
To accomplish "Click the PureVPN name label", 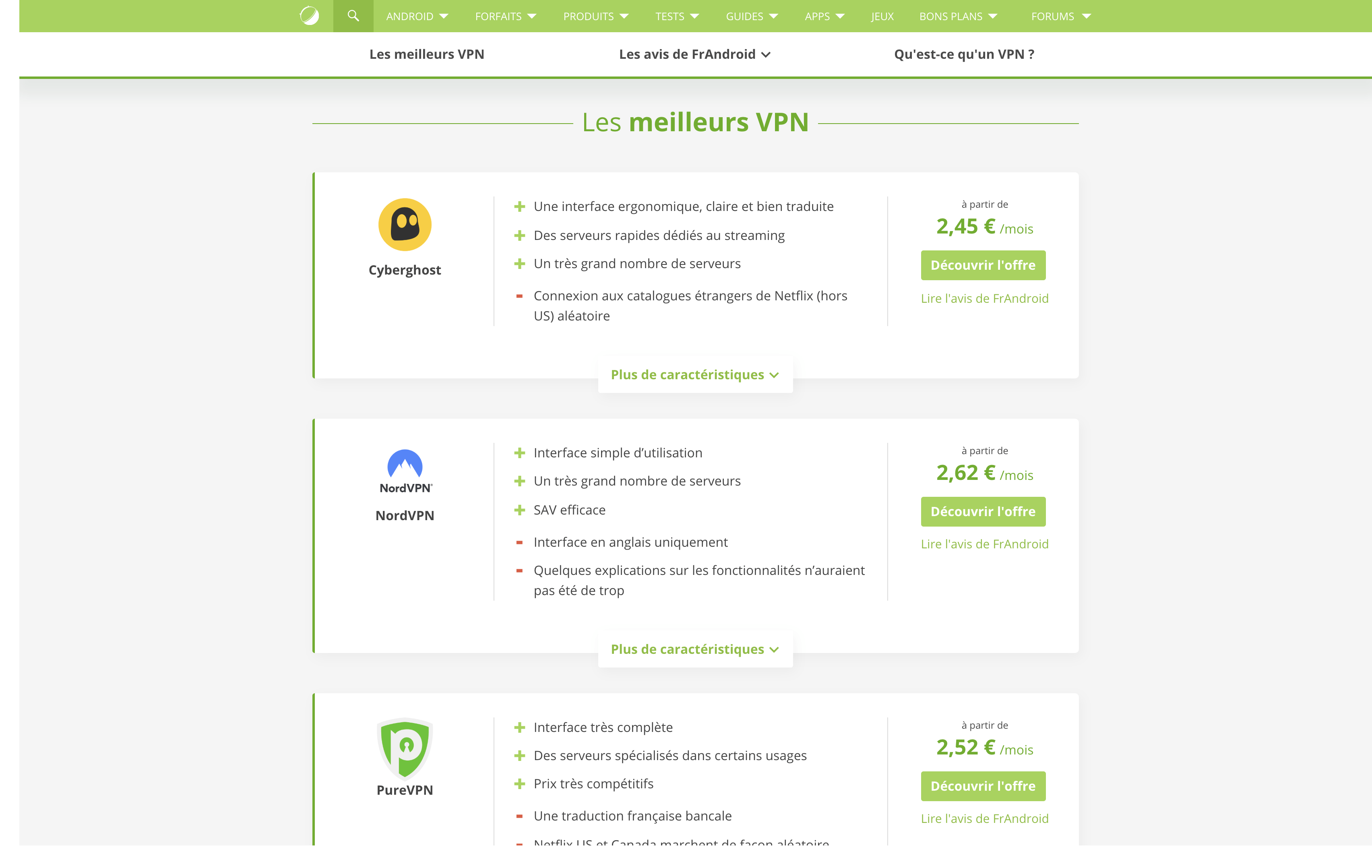I will 405,790.
